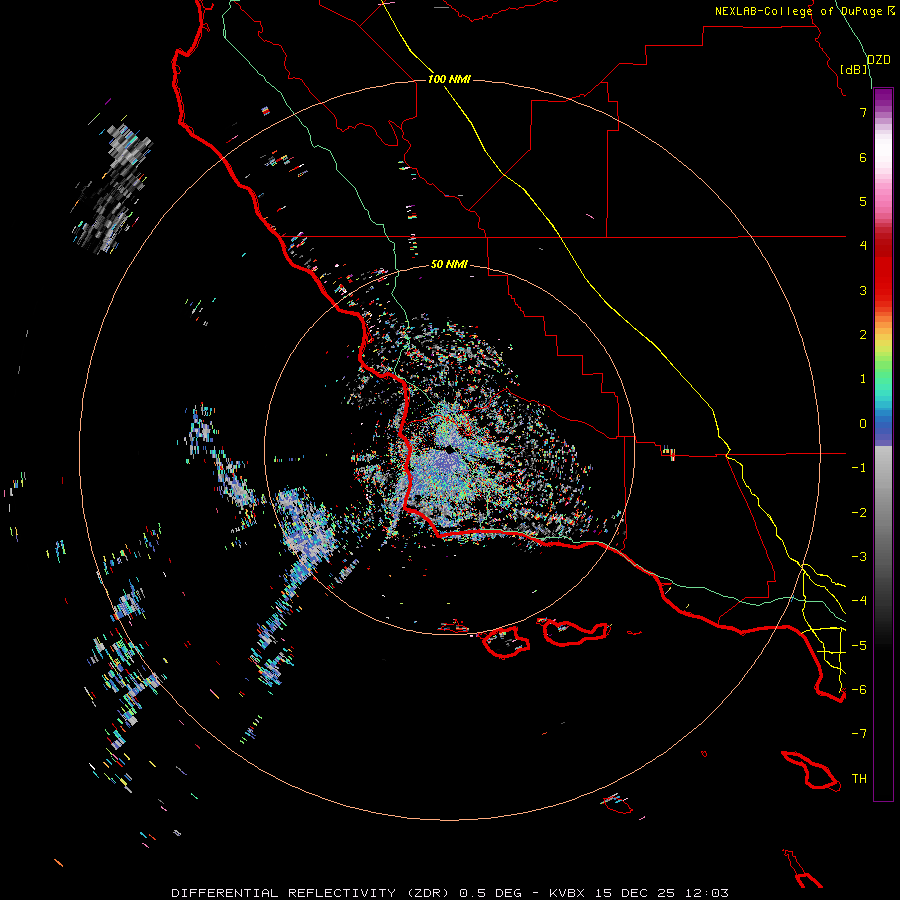Click the -4 tick label on the scale
Image resolution: width=900 pixels, height=900 pixels.
[859, 601]
